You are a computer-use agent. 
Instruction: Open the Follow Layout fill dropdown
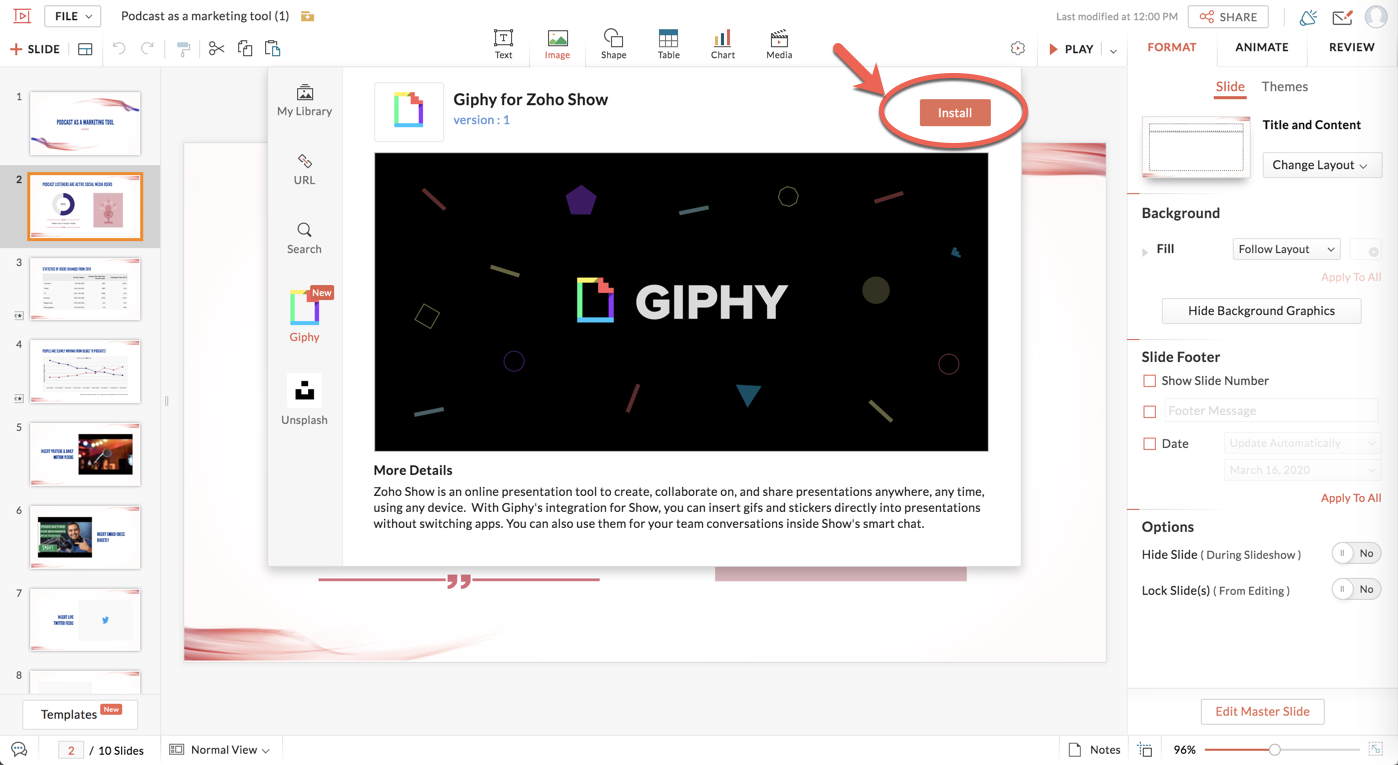coord(1286,249)
